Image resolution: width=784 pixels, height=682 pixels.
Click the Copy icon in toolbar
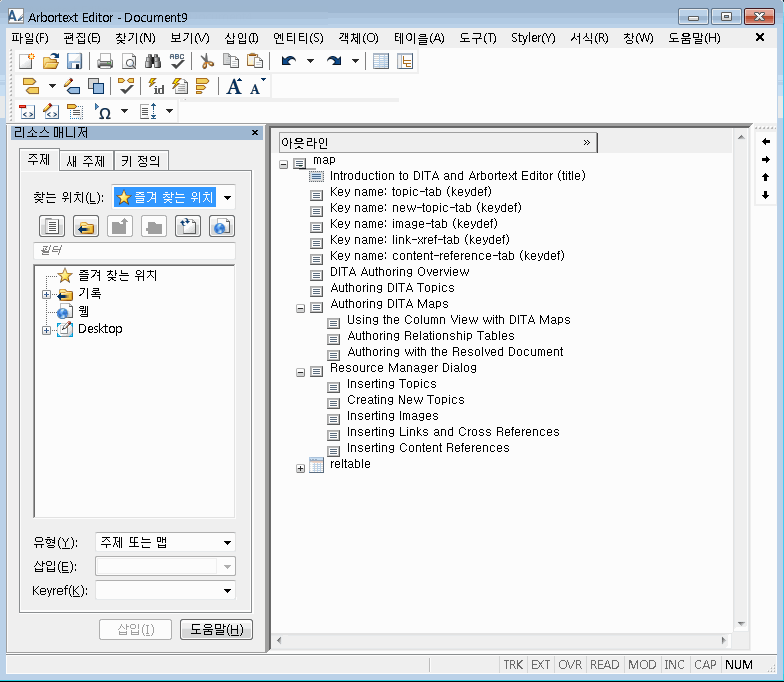click(x=231, y=61)
